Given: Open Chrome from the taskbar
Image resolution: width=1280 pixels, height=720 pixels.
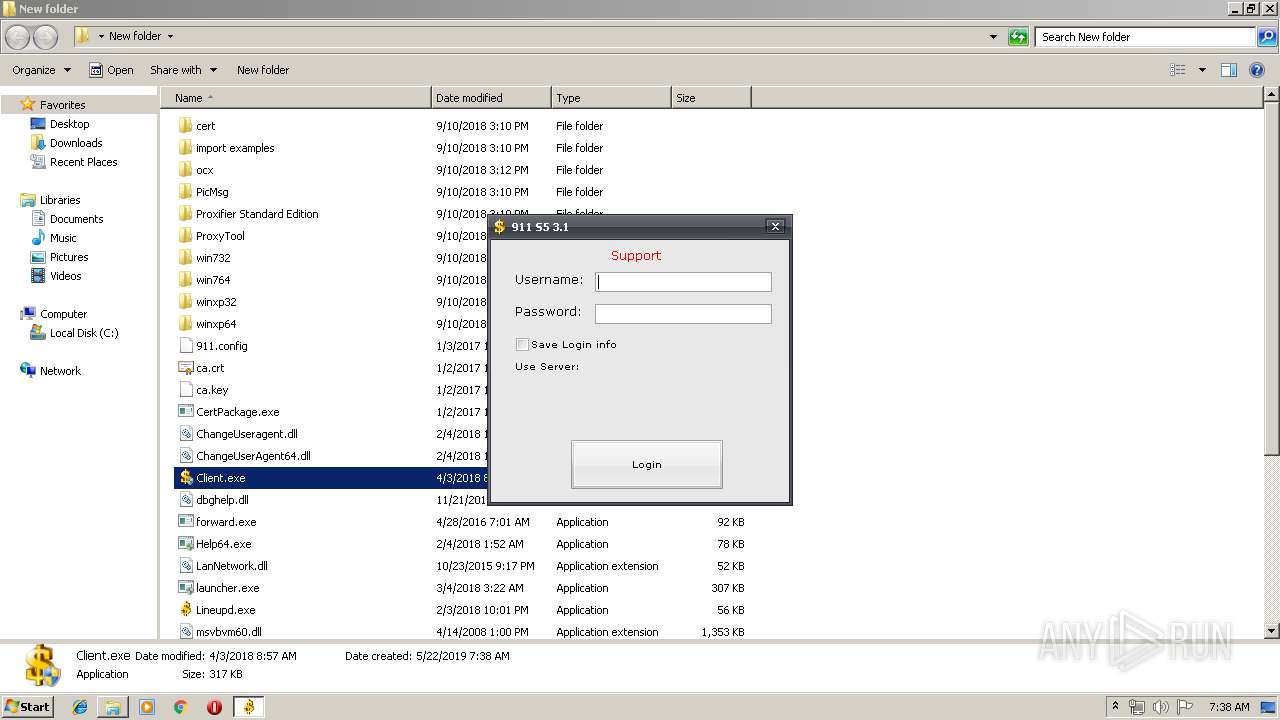Looking at the screenshot, I should pyautogui.click(x=180, y=707).
